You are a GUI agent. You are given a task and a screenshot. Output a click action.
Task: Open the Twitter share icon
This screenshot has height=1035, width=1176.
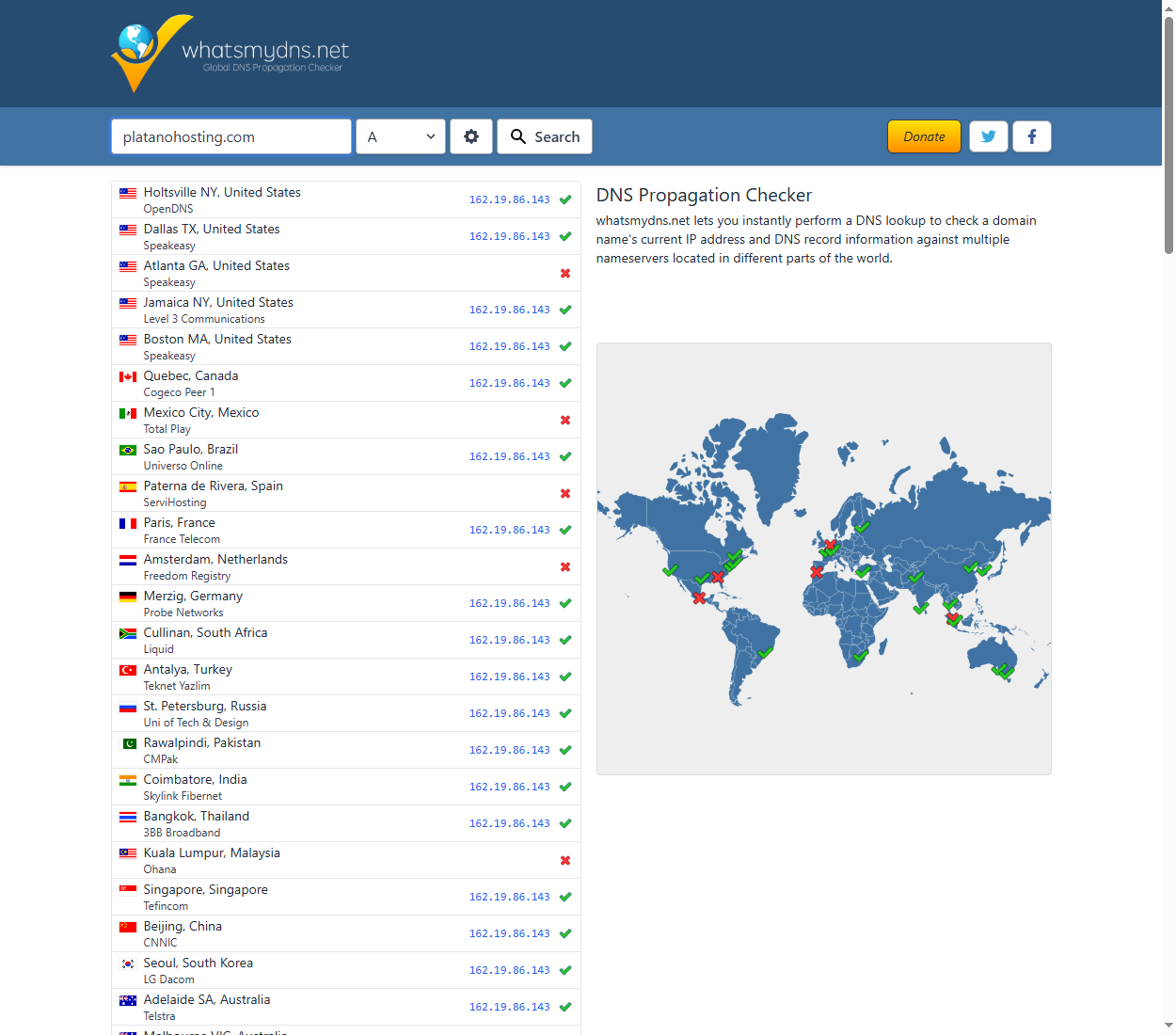click(x=989, y=136)
